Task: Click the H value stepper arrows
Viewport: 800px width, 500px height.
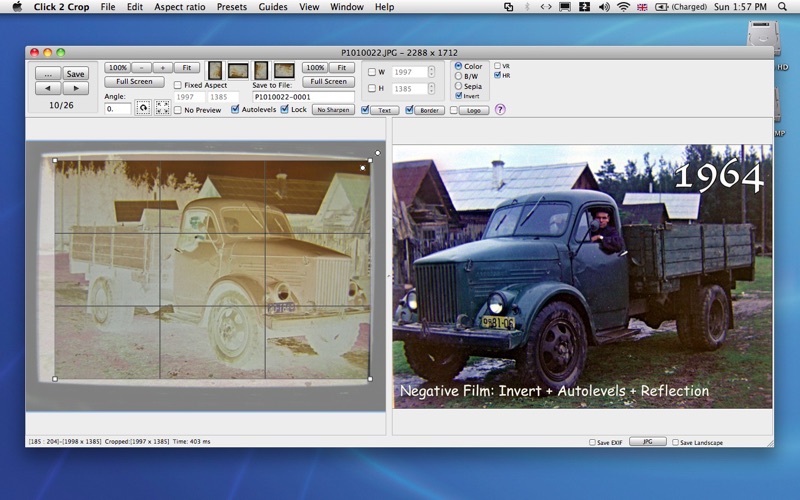Action: [431, 88]
